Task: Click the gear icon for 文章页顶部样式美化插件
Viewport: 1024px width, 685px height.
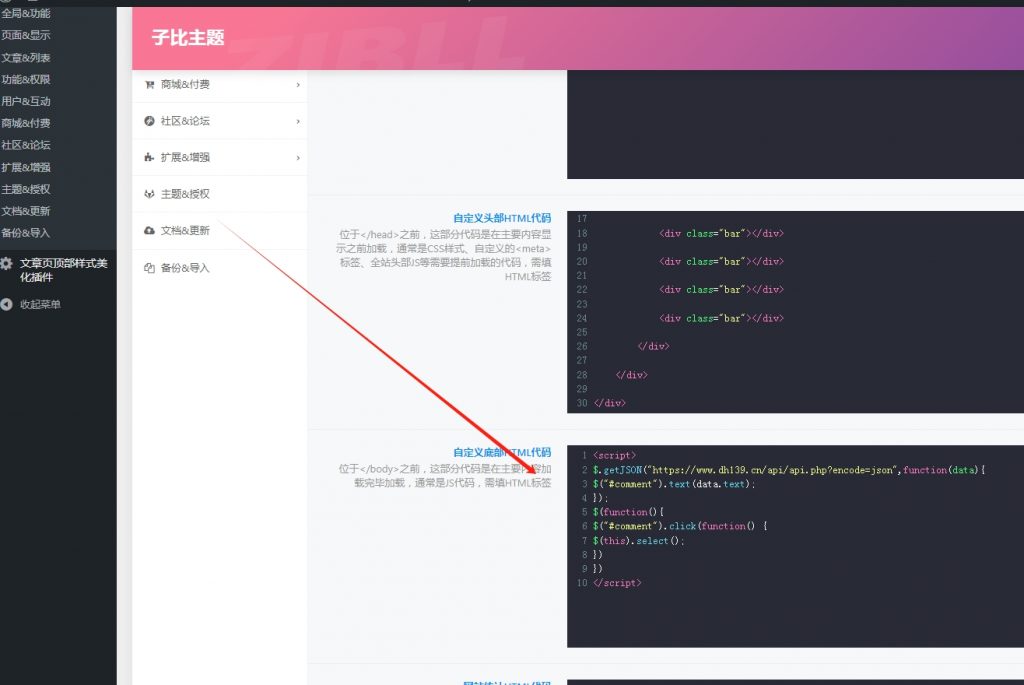Action: point(7,263)
